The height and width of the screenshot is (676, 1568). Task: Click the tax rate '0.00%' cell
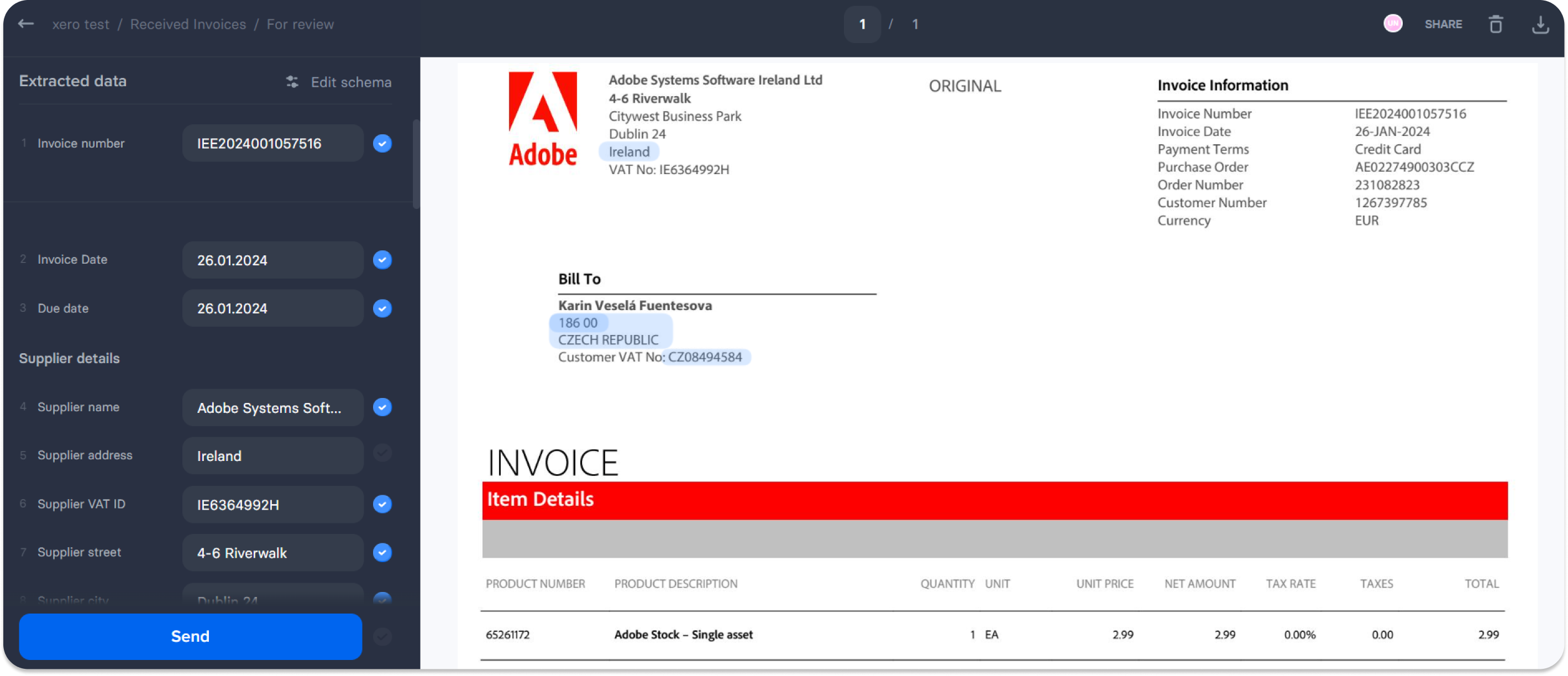coord(1299,635)
